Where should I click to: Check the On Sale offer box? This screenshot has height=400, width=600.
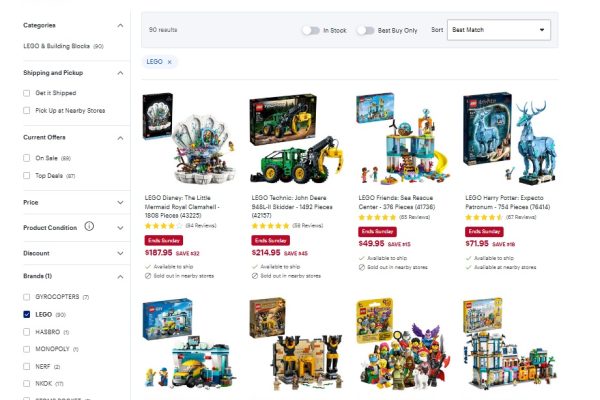click(x=26, y=158)
